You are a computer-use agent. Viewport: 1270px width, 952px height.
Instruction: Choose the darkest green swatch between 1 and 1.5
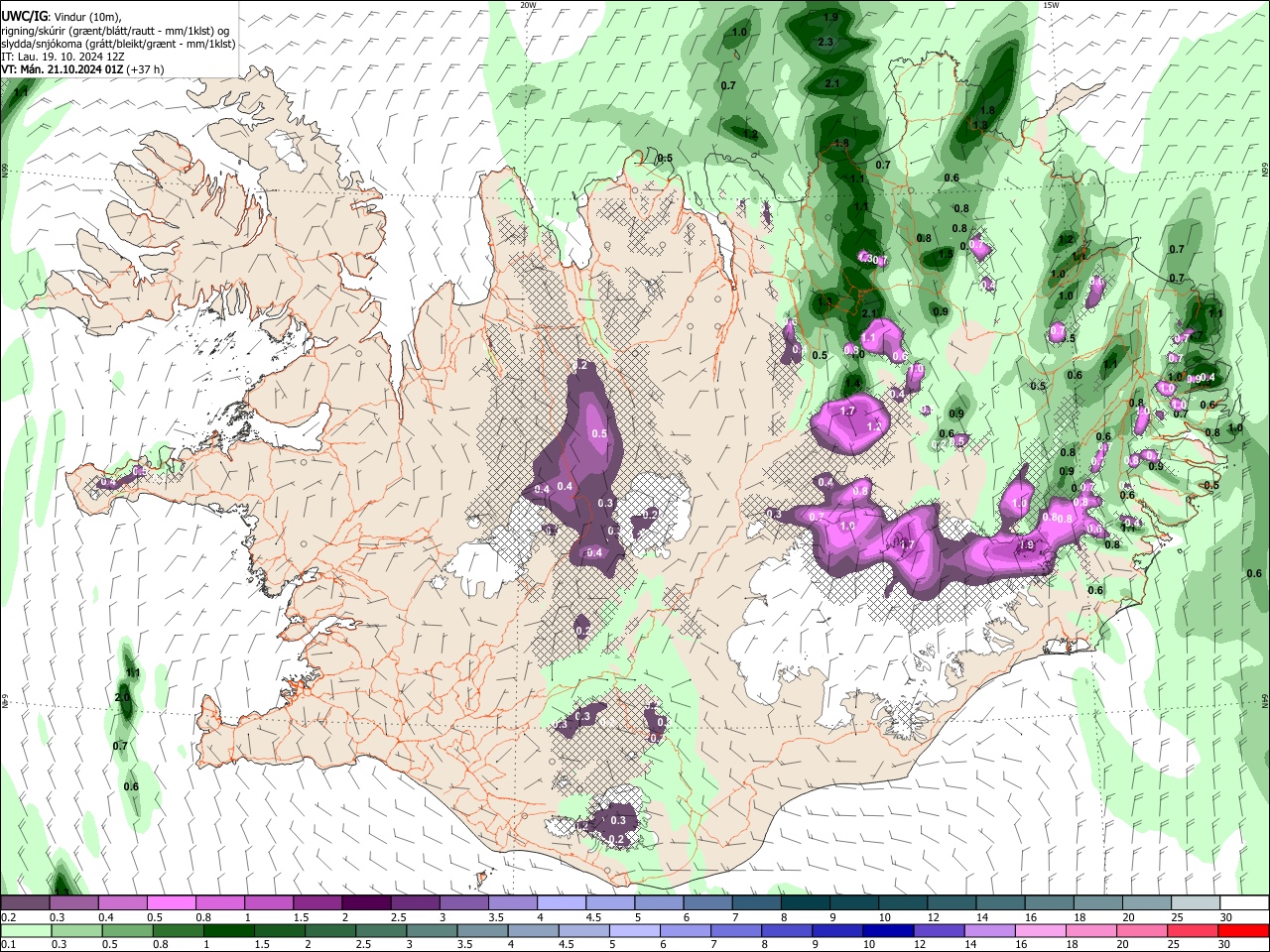click(227, 930)
